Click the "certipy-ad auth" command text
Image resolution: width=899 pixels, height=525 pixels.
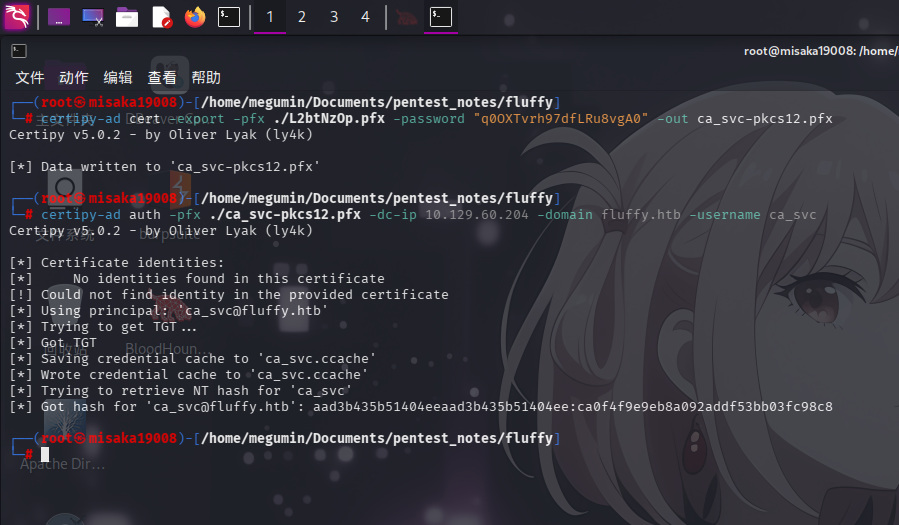[101, 215]
